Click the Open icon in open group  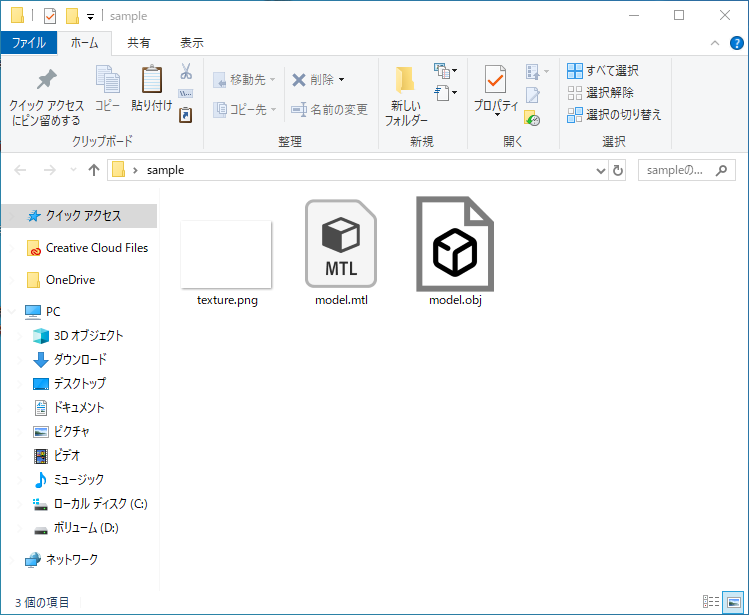coord(533,72)
